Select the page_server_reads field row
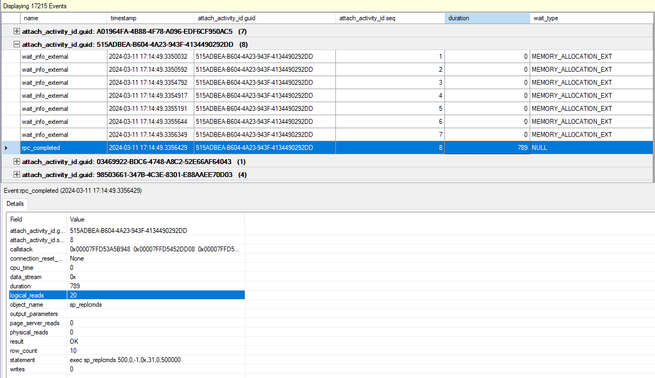This screenshot has width=655, height=378. click(127, 323)
